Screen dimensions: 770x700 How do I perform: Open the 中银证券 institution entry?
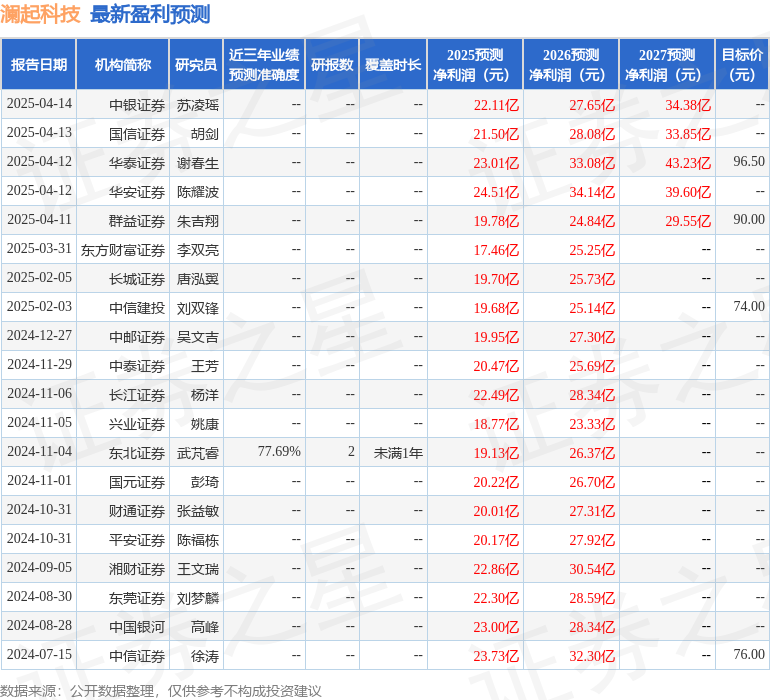pyautogui.click(x=136, y=105)
